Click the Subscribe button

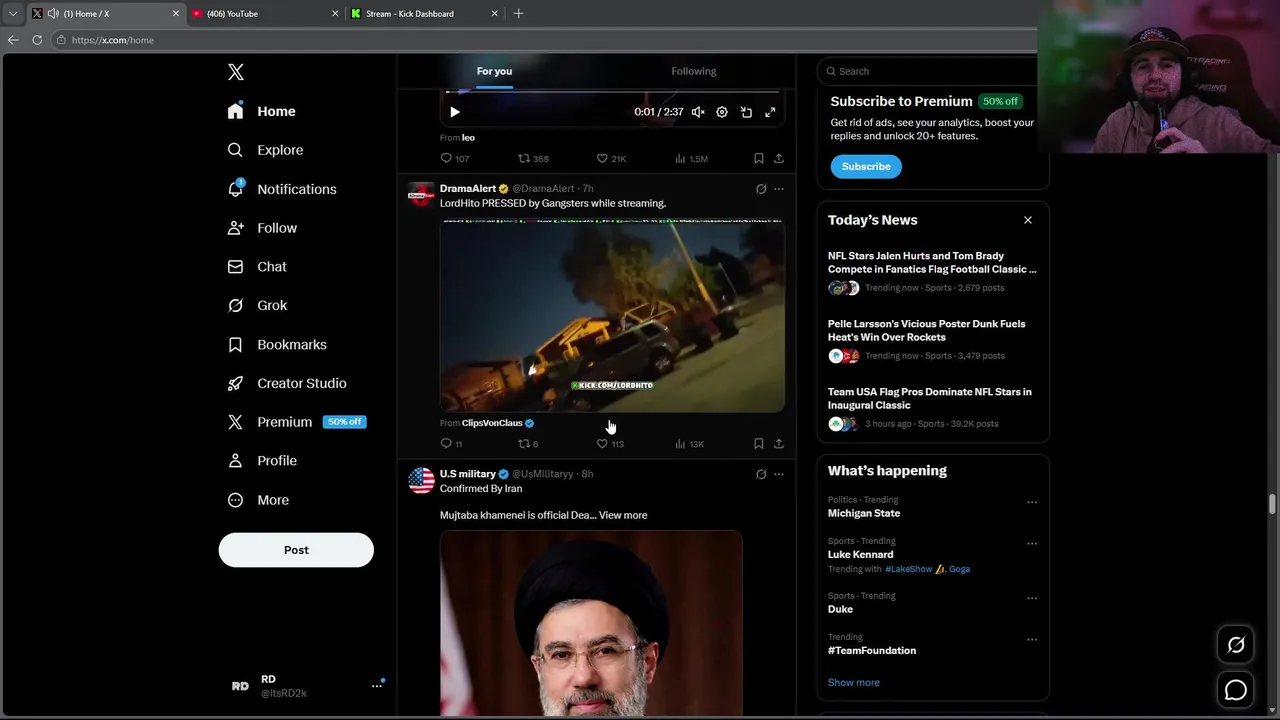(x=866, y=166)
